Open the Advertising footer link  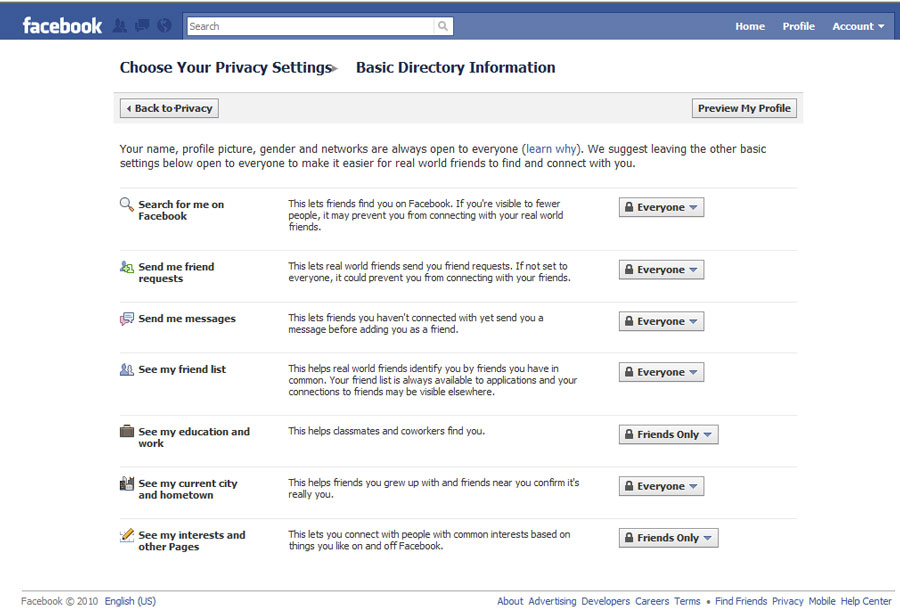click(x=552, y=601)
